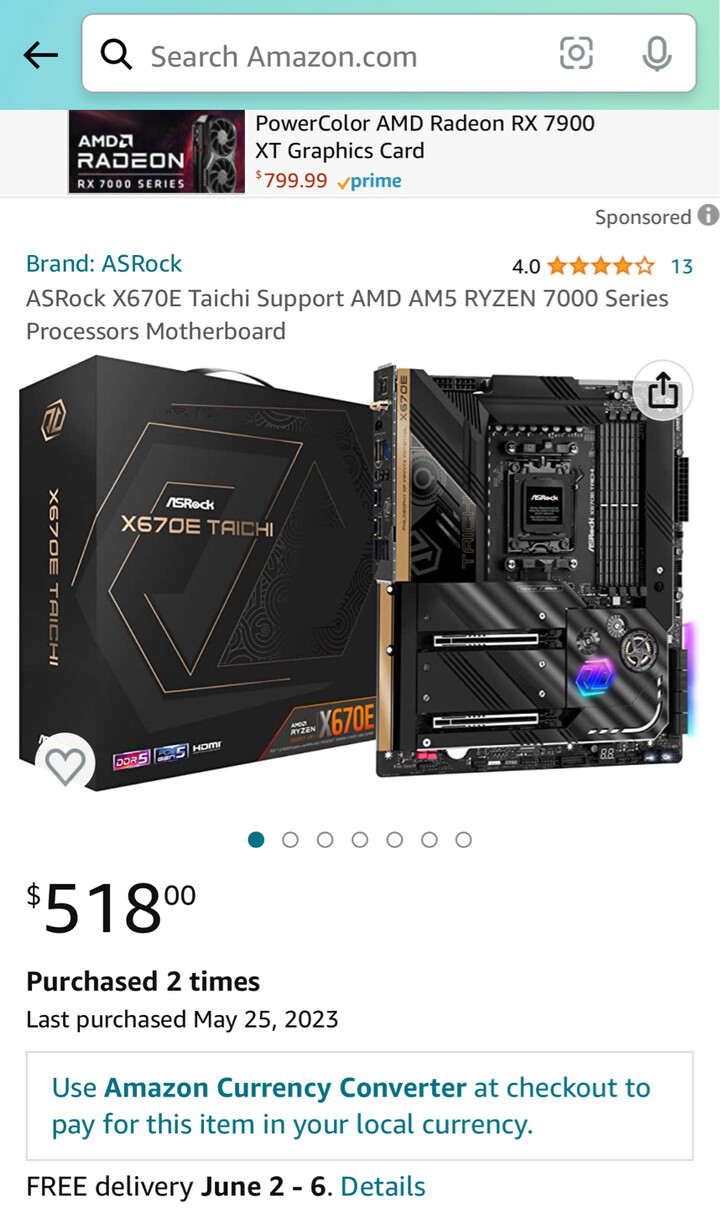Image resolution: width=720 pixels, height=1208 pixels.
Task: Tap the star rating icons
Action: (600, 266)
